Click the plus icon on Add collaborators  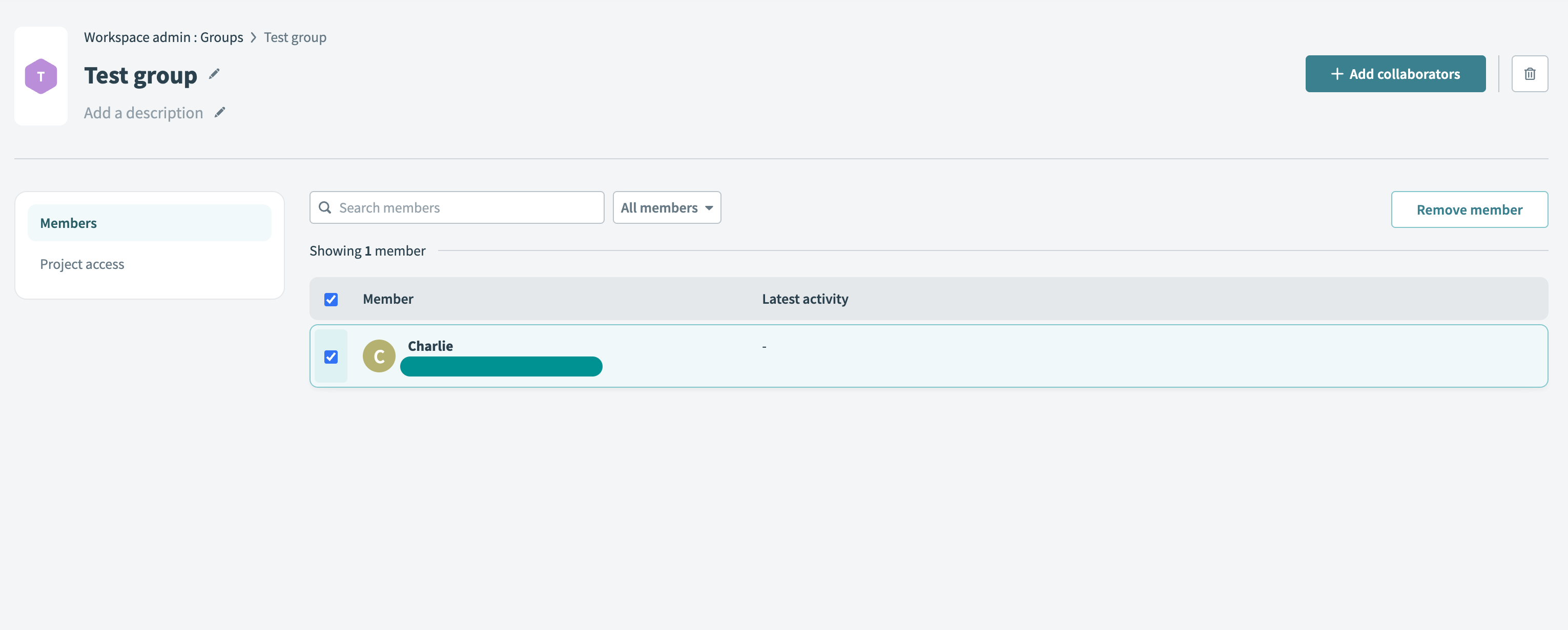(1337, 74)
